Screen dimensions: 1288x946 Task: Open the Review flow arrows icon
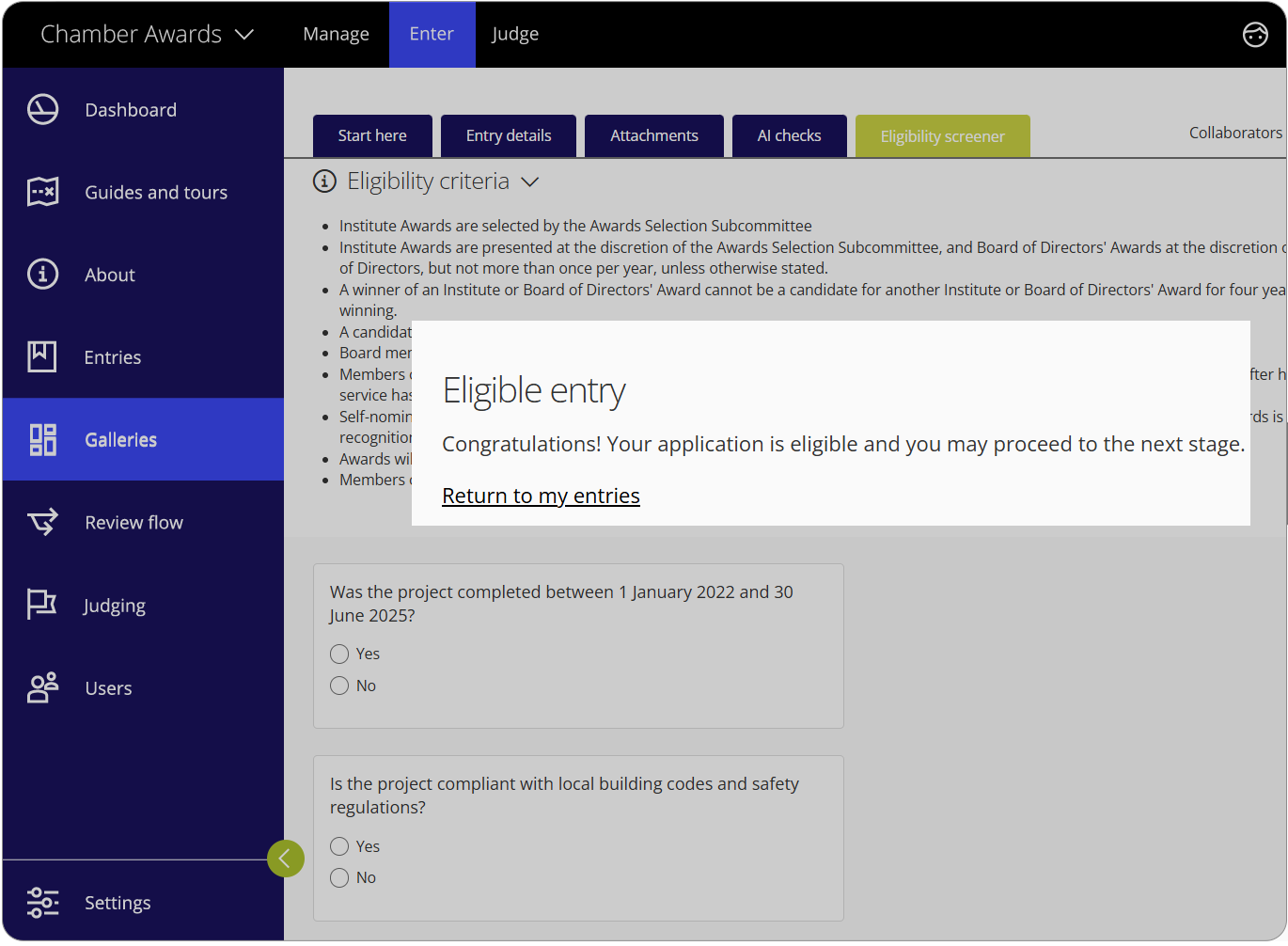pyautogui.click(x=42, y=522)
